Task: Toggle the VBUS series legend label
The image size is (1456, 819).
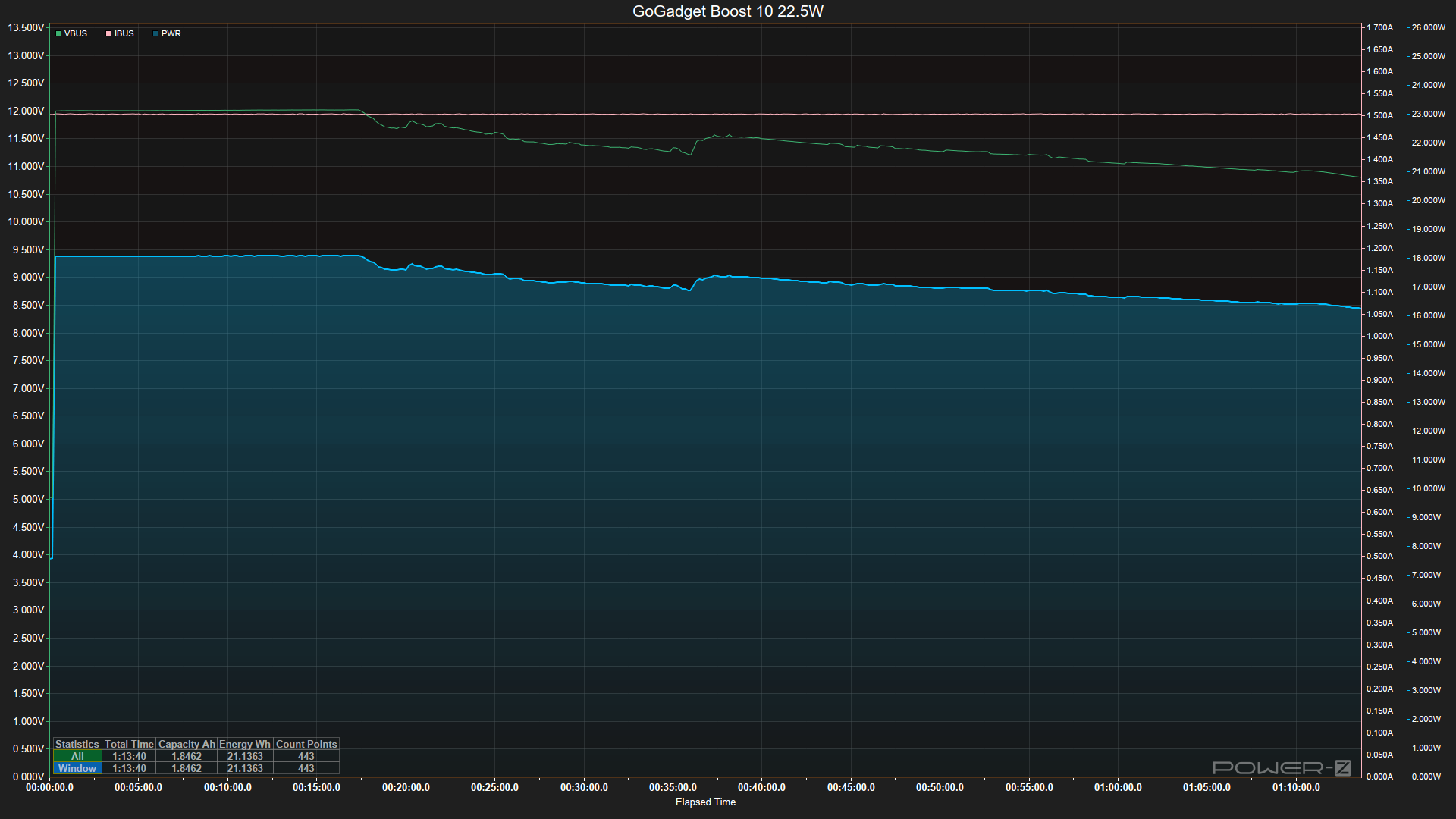Action: (76, 34)
